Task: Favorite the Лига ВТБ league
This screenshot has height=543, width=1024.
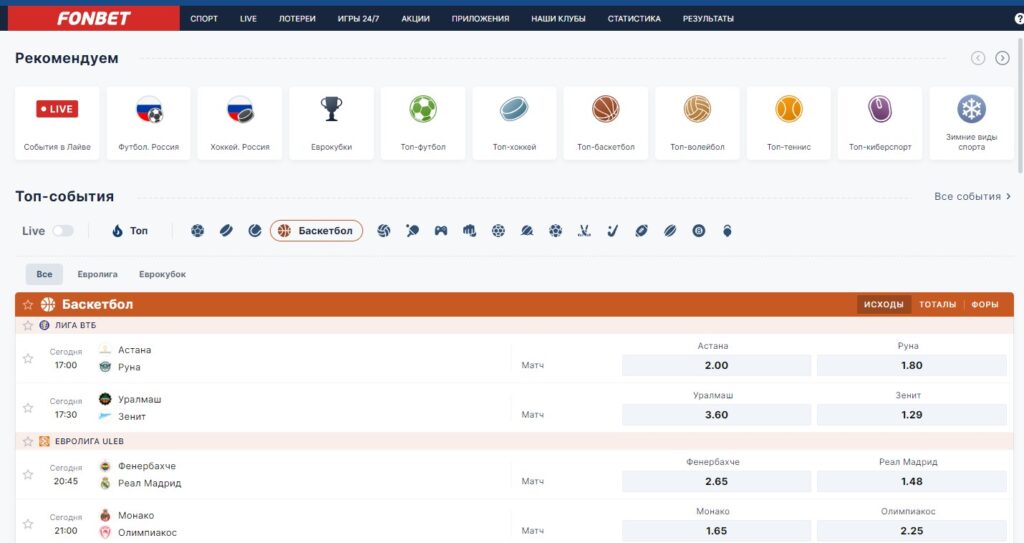Action: coord(27,325)
